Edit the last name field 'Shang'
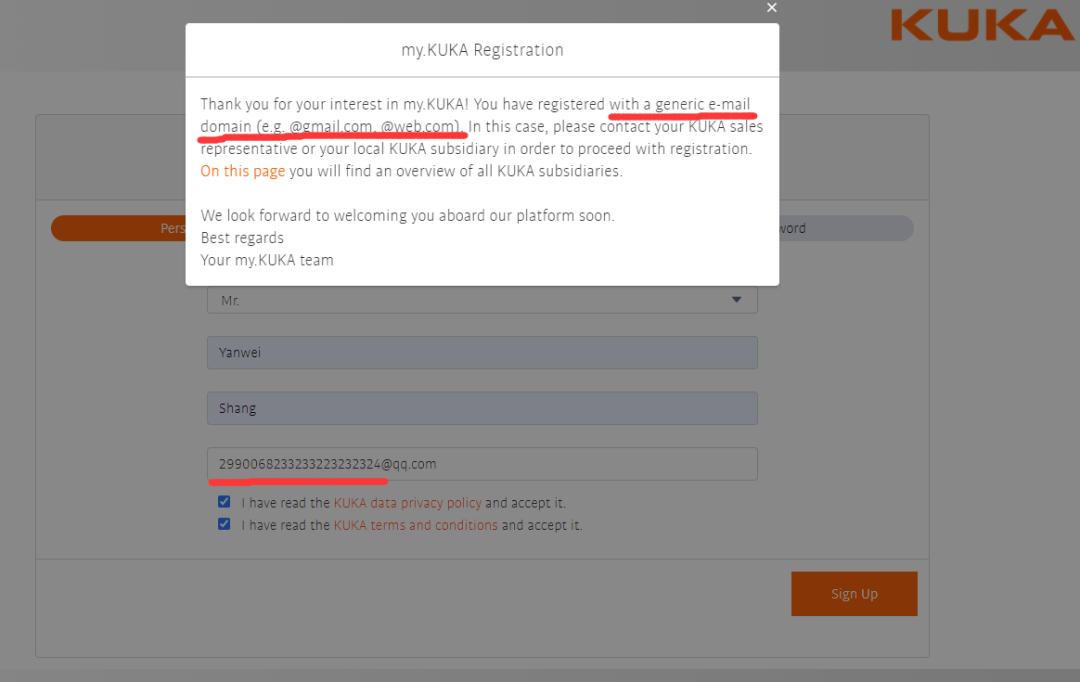This screenshot has height=682, width=1080. point(482,409)
